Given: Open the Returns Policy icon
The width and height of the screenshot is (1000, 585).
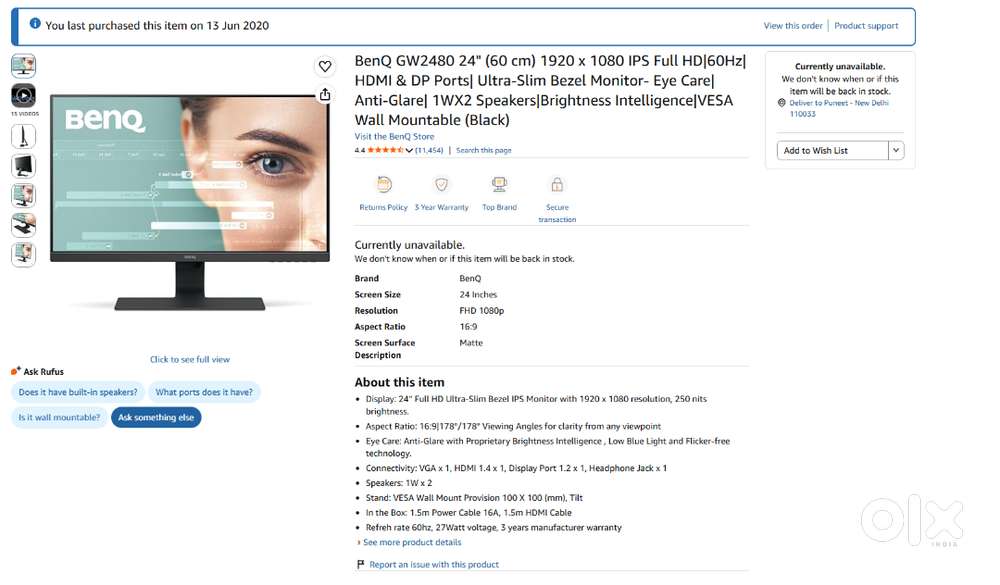Looking at the screenshot, I should coord(384,185).
